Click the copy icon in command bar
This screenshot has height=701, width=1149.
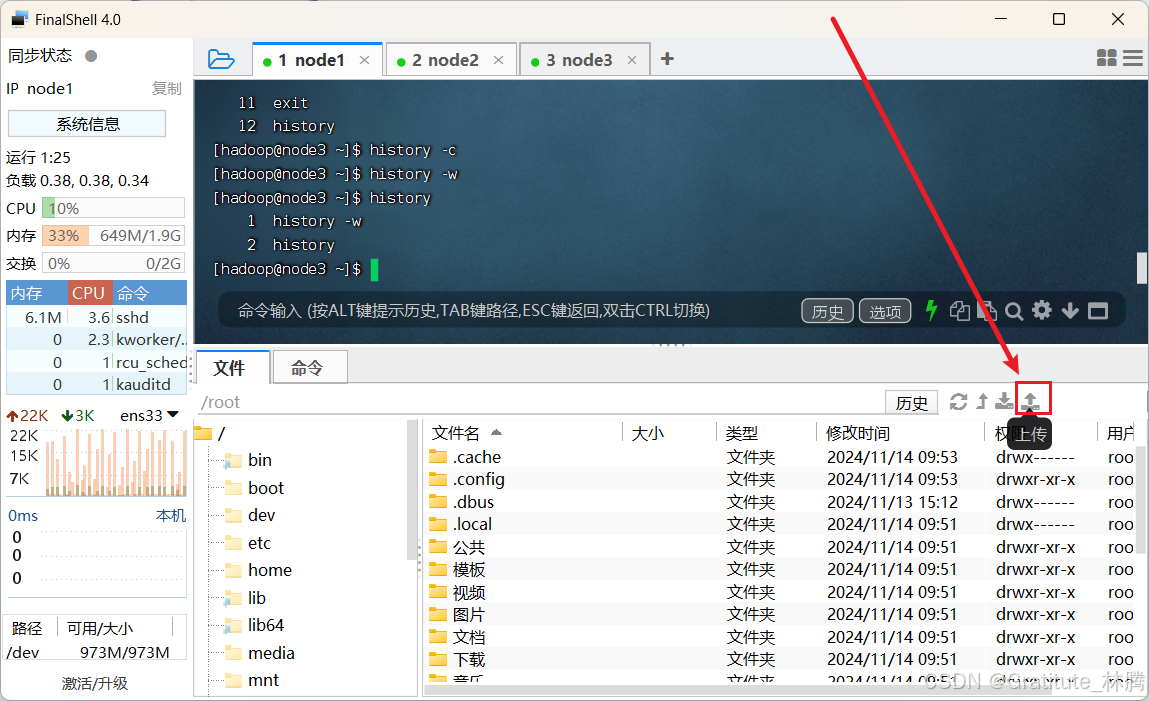(959, 311)
